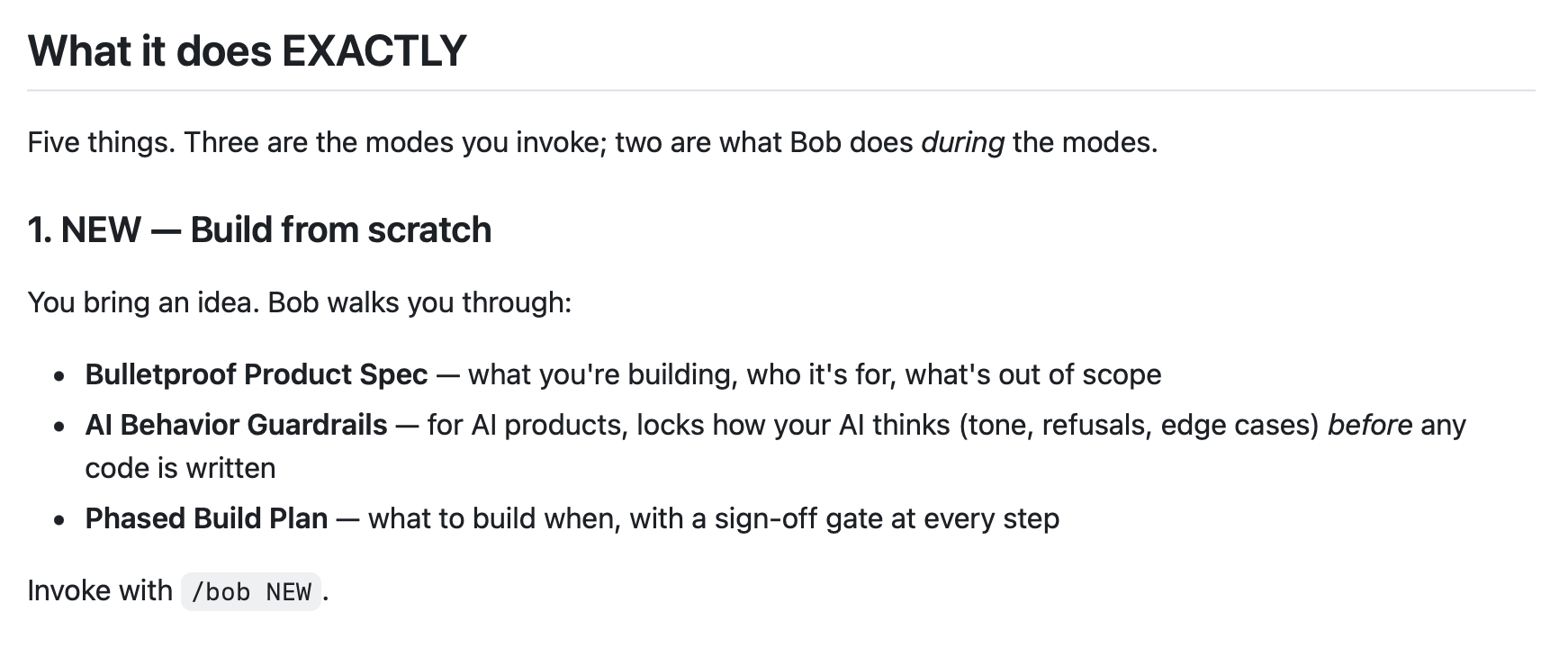Click the italic word "during"
The image size is (1568, 648).
[x=962, y=142]
